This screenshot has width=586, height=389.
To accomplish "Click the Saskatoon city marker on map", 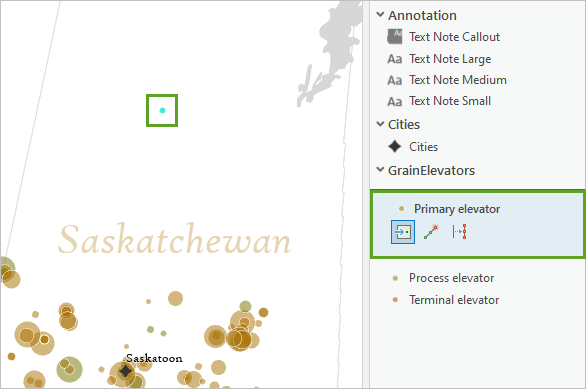I will 126,371.
